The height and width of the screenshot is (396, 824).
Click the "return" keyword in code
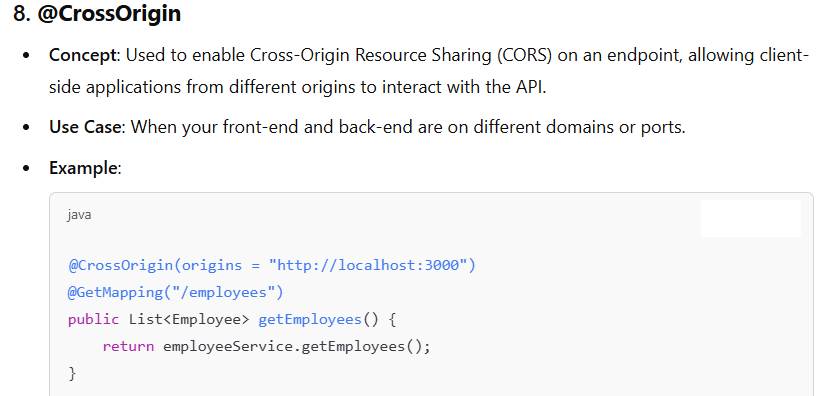[128, 347]
